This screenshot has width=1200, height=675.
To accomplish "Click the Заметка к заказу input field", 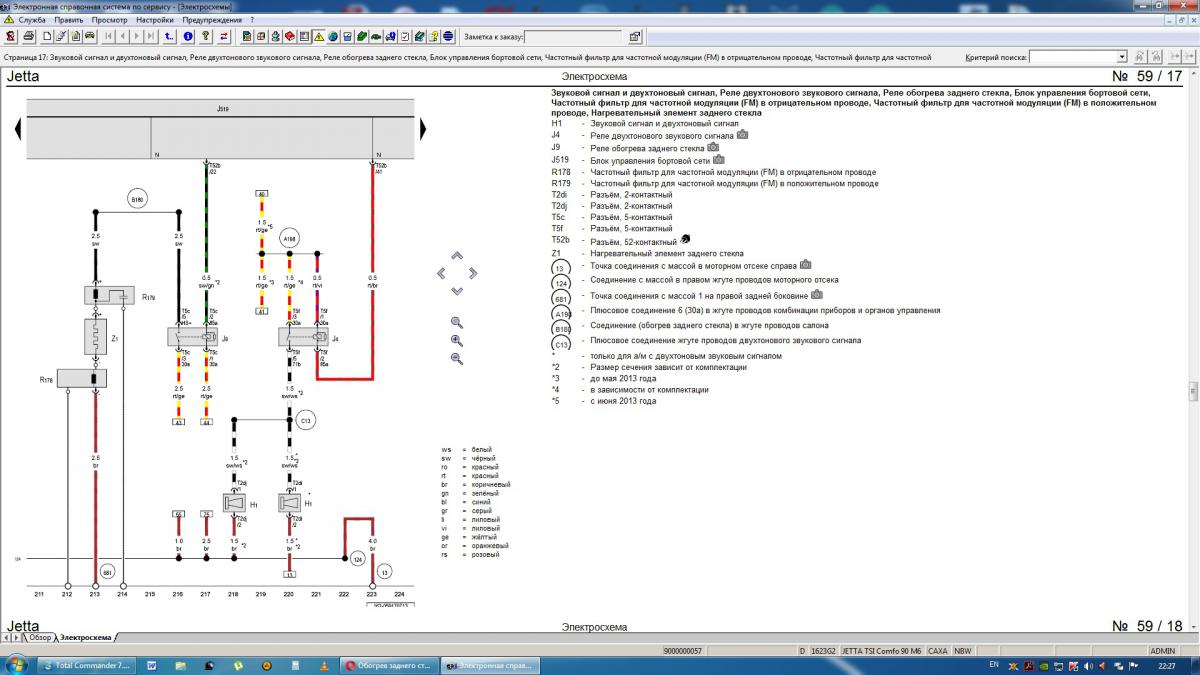I will 571,37.
